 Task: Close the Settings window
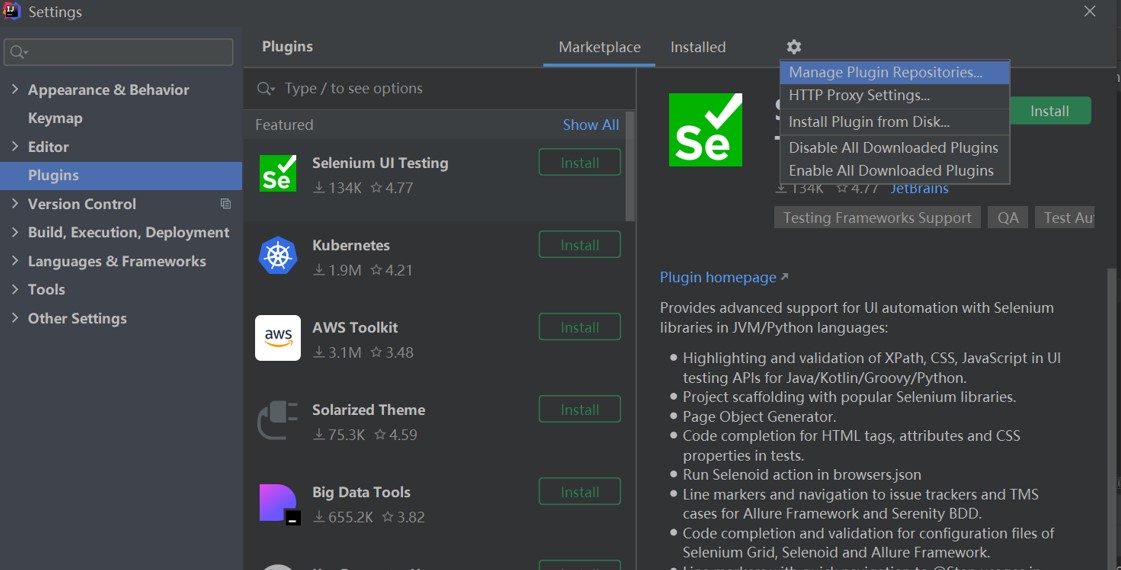point(1090,11)
